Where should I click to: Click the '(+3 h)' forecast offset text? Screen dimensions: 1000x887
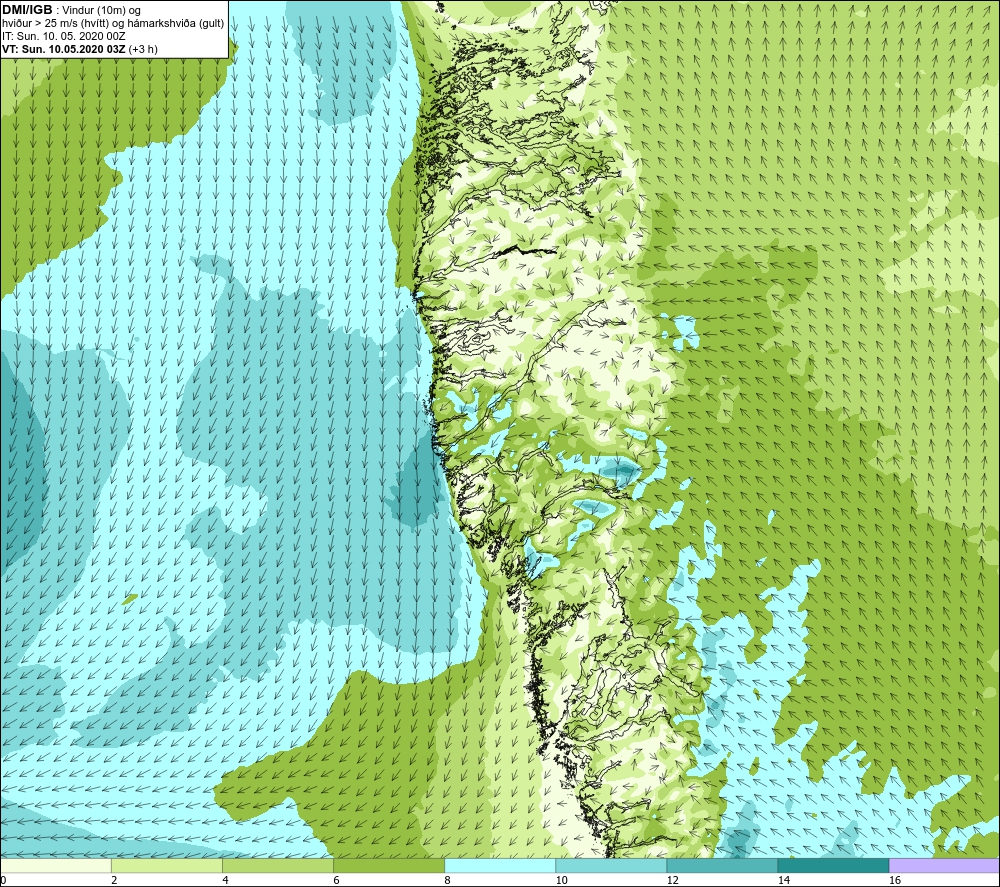[143, 49]
